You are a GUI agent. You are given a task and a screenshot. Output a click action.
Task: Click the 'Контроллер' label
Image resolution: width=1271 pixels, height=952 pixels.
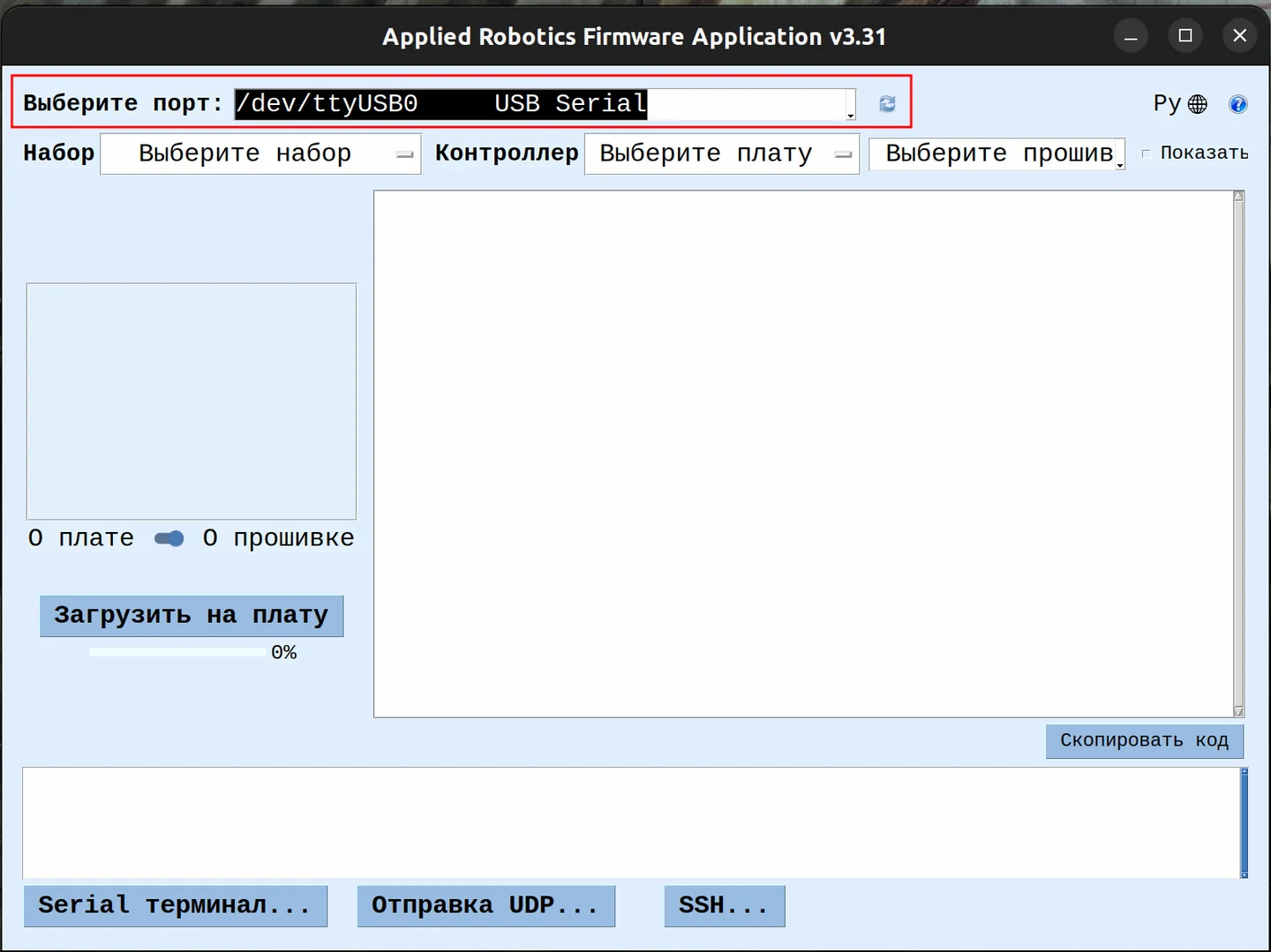click(507, 154)
